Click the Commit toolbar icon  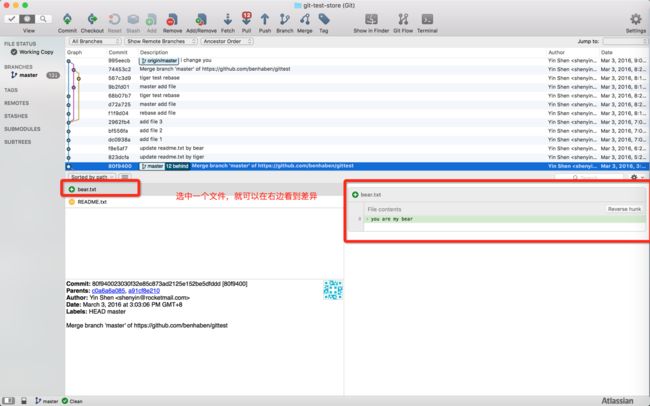67,19
